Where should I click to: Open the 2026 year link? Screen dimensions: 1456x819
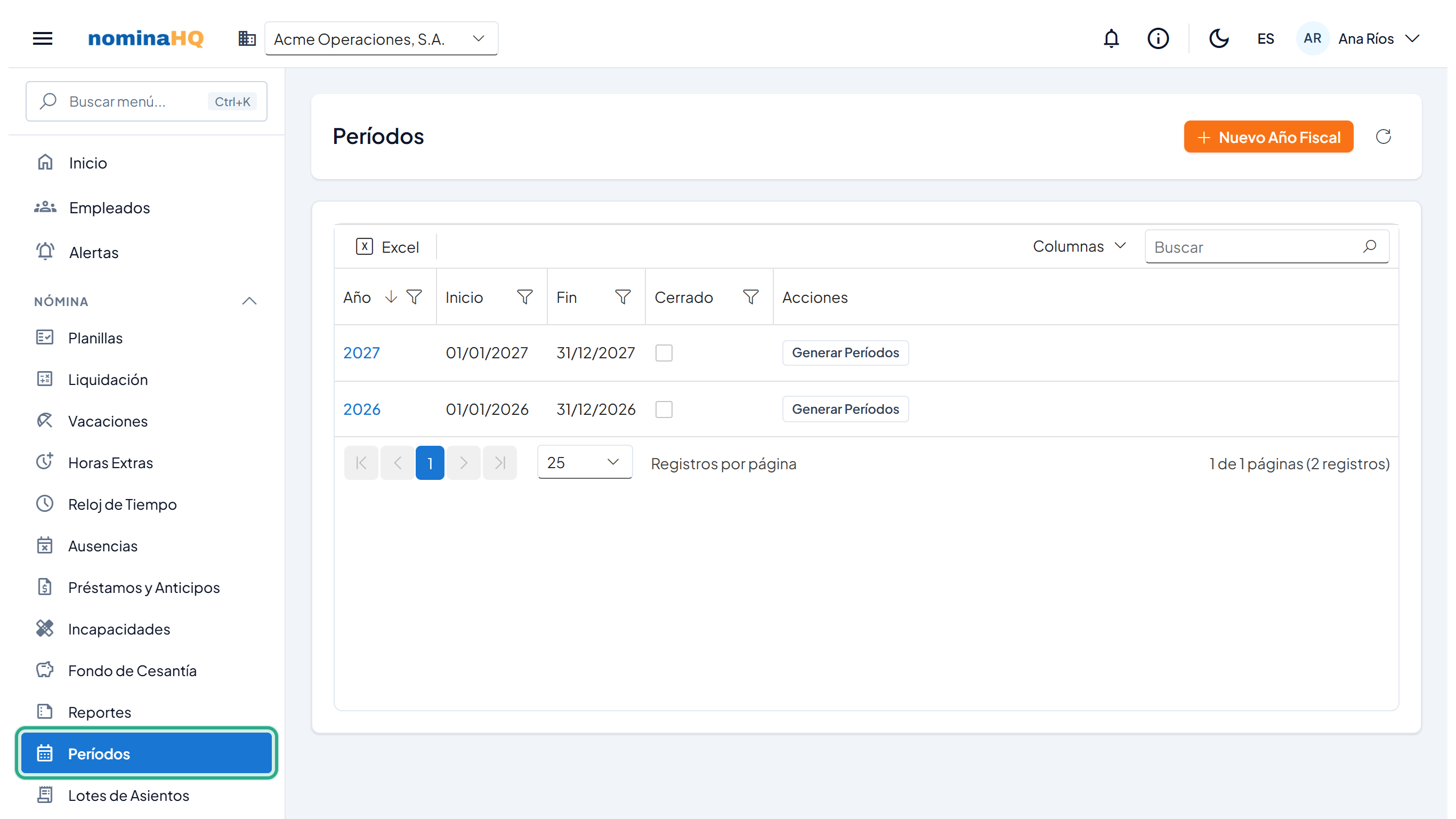[x=362, y=409]
